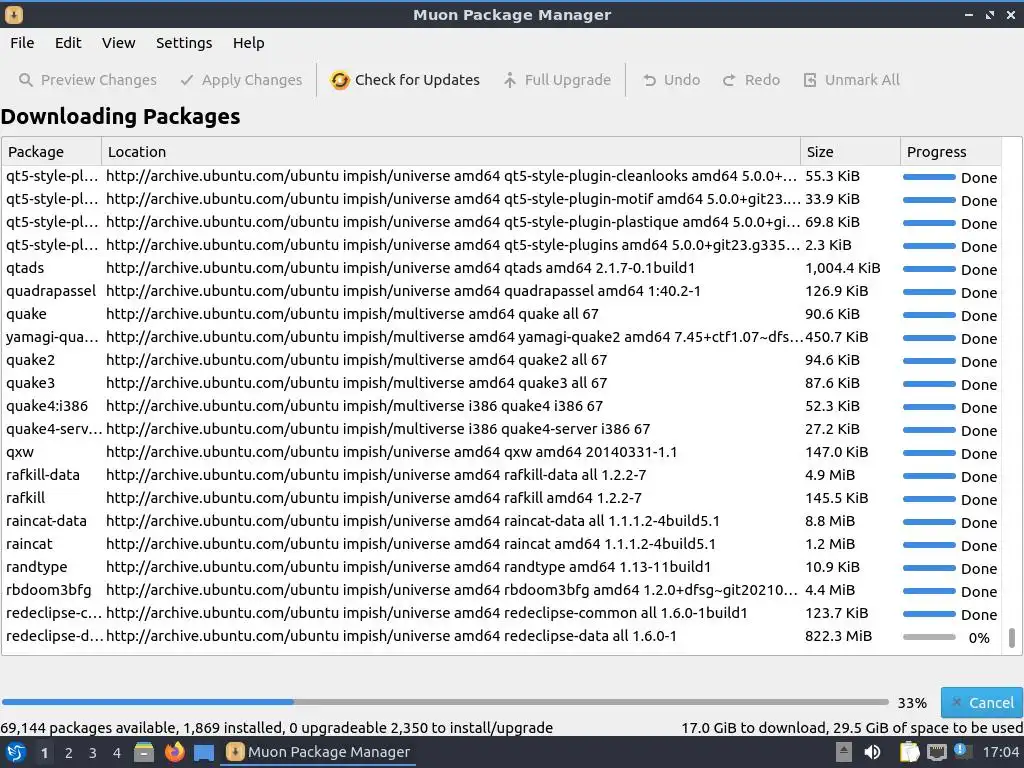Click the Apply Changes checkmark icon
1024x768 pixels.
coord(187,80)
